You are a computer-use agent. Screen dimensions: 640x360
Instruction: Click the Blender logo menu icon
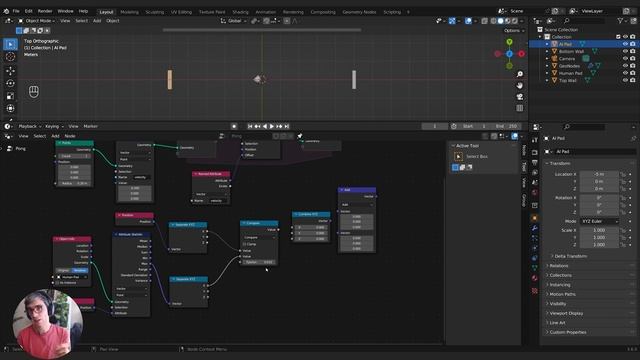(x=6, y=11)
